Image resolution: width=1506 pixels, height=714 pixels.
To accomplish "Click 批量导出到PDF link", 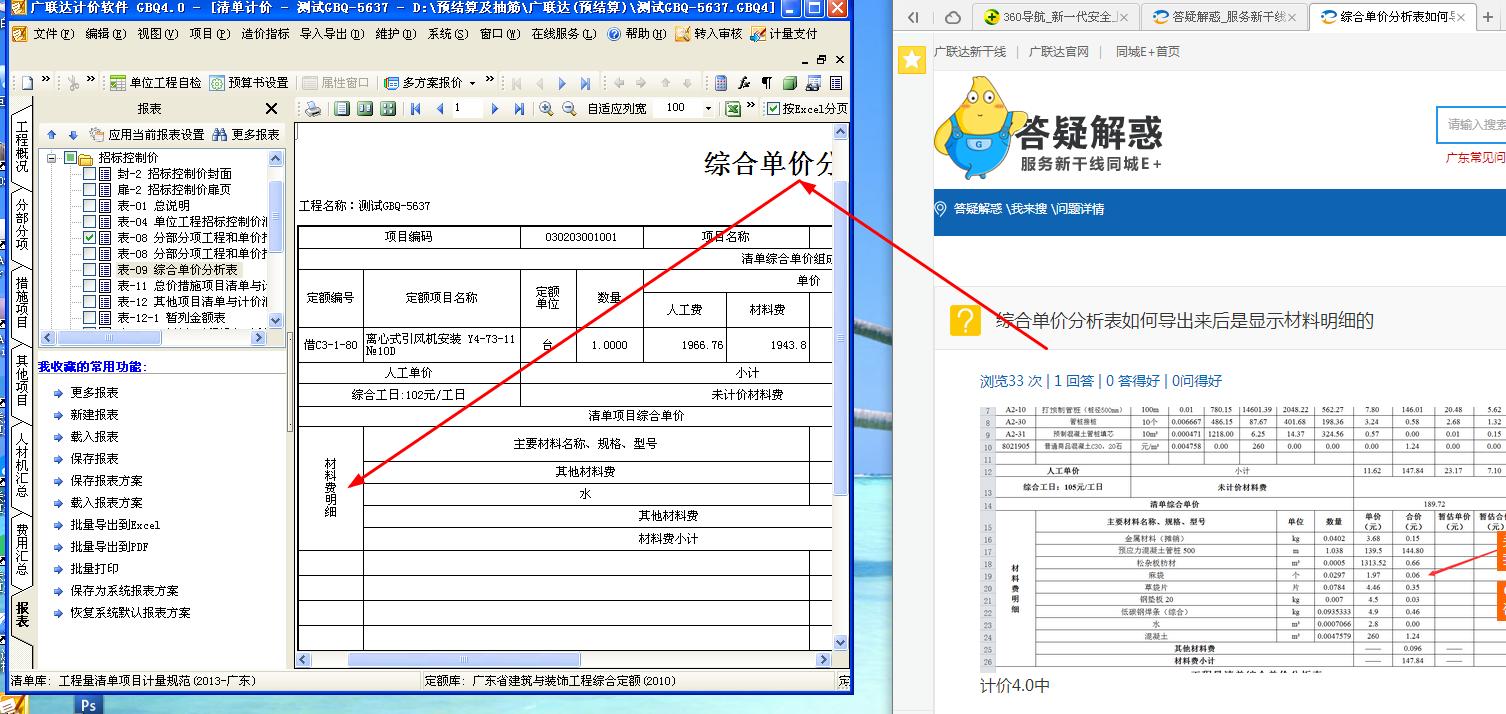I will [x=110, y=547].
